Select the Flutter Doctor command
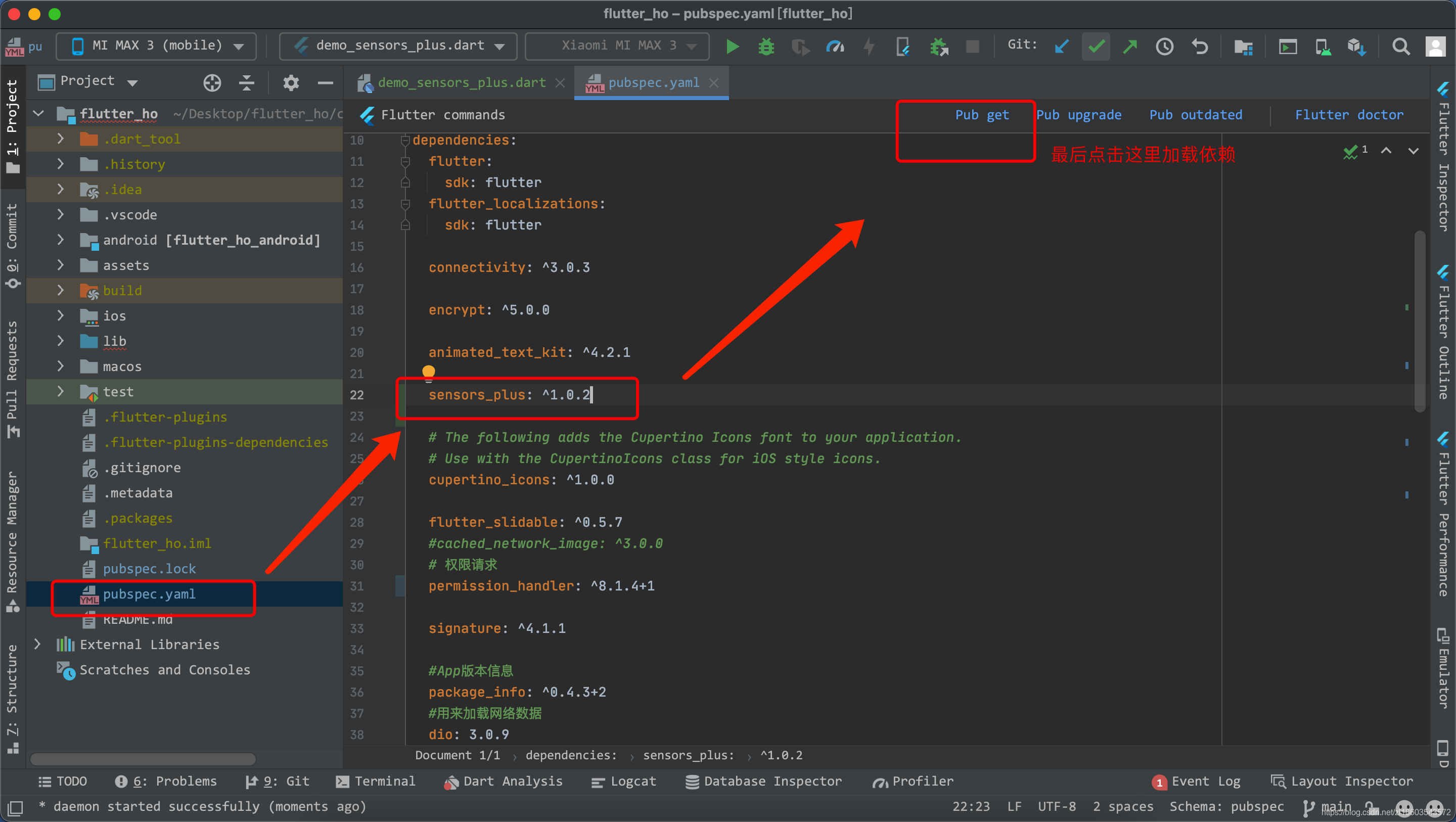 click(x=1350, y=114)
